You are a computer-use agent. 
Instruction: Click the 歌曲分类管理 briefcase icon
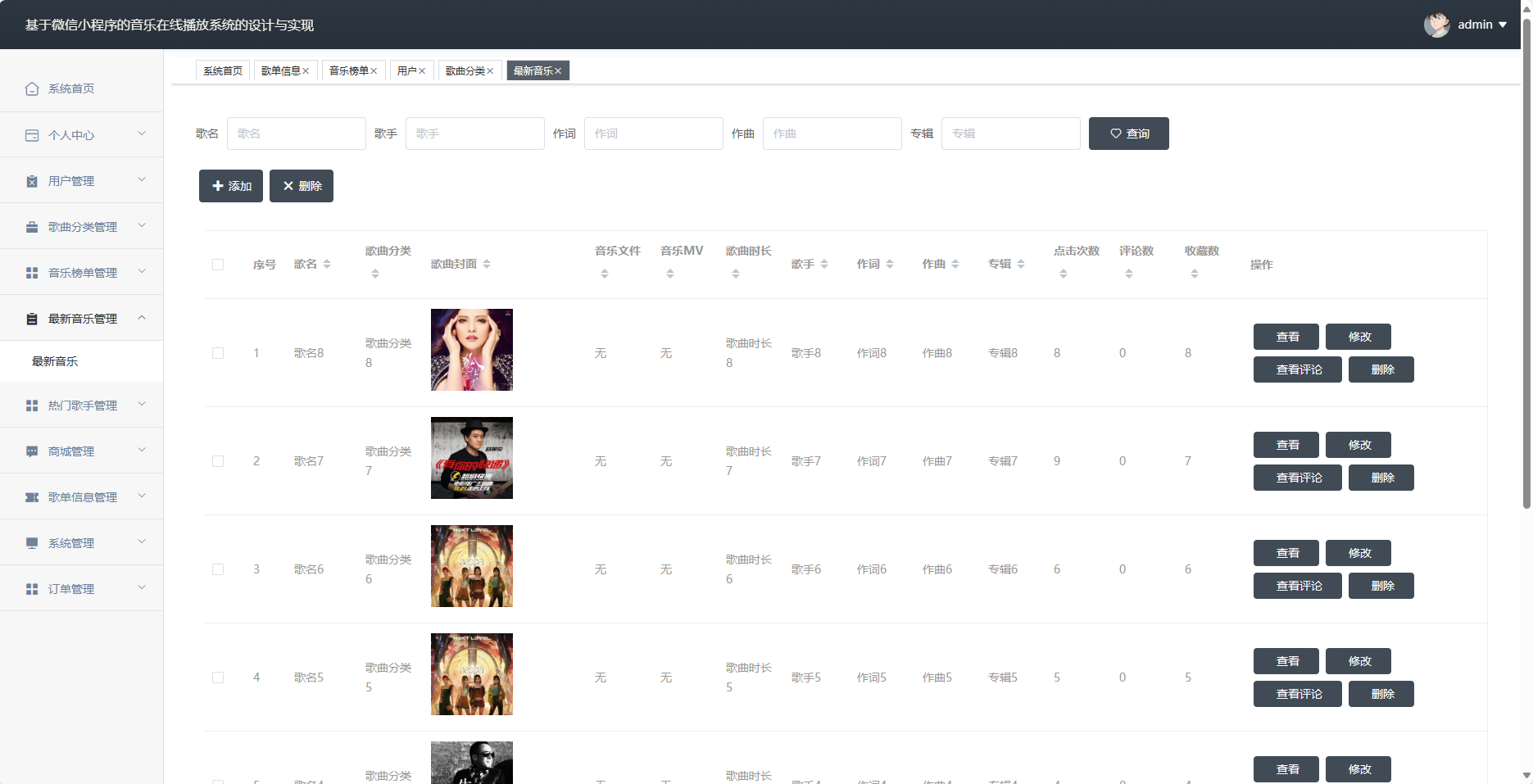(x=32, y=227)
